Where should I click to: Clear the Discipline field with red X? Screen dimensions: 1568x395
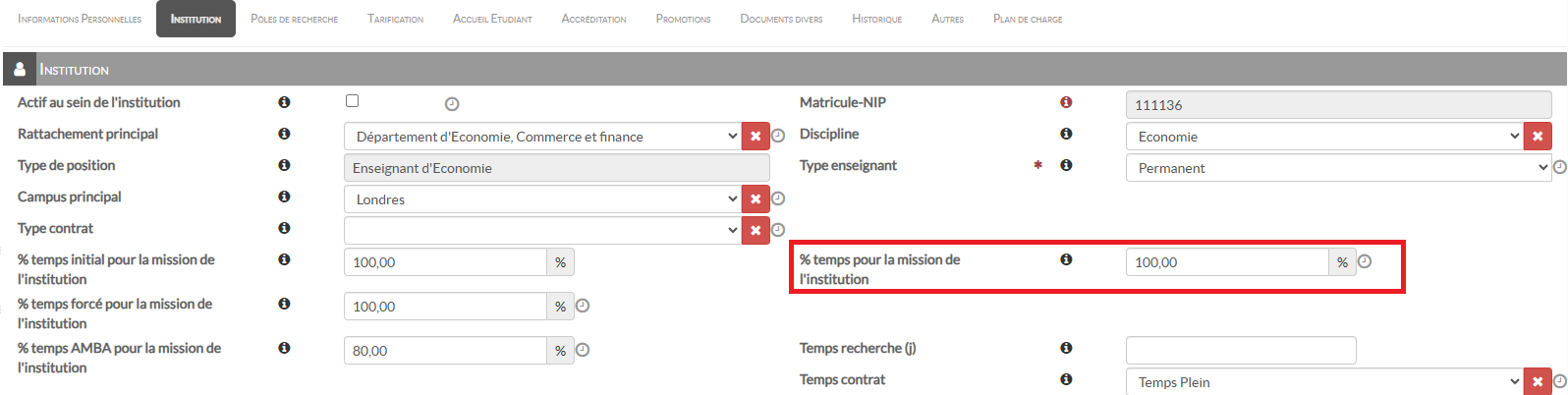point(1538,137)
